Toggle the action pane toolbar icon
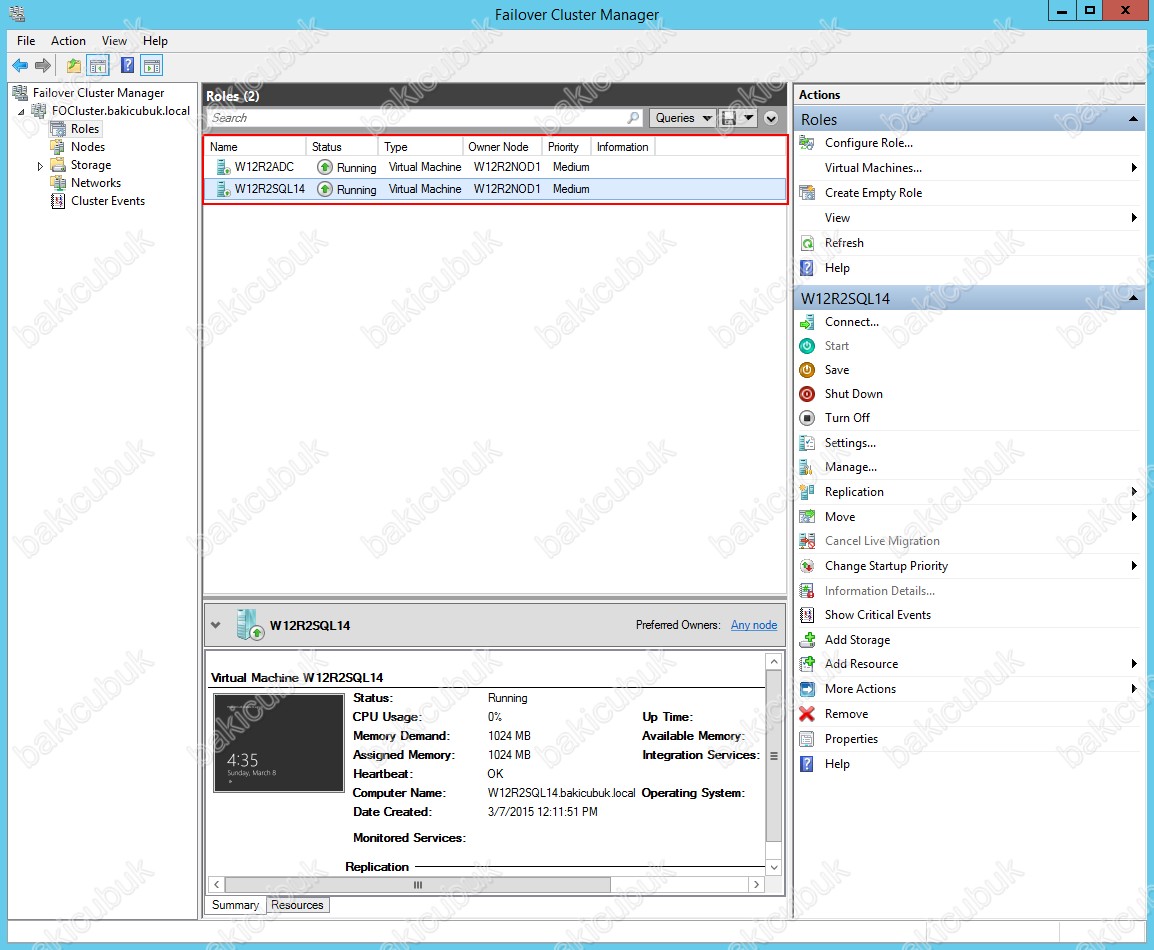This screenshot has width=1154, height=950. point(152,66)
